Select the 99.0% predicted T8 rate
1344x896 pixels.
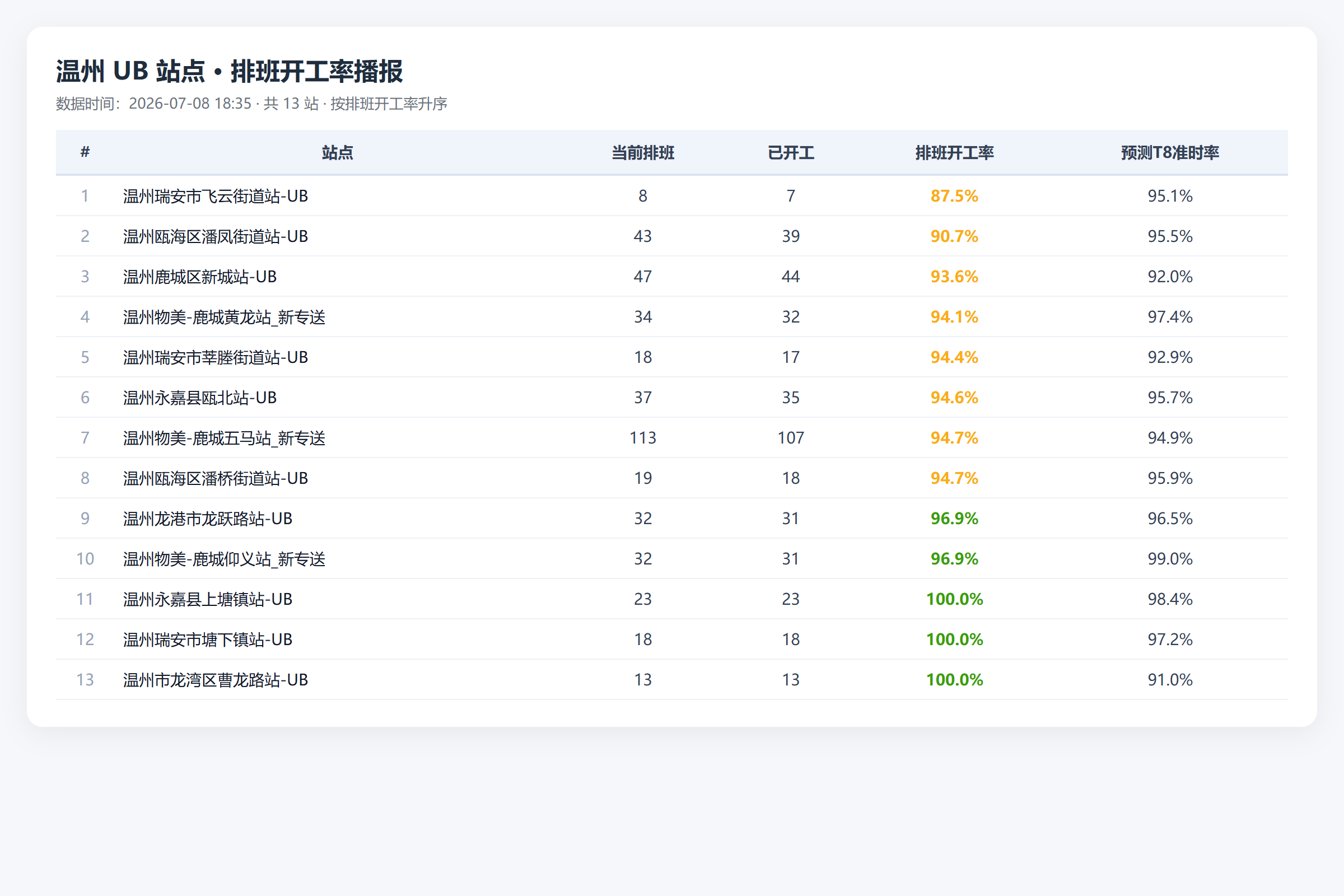[1170, 559]
